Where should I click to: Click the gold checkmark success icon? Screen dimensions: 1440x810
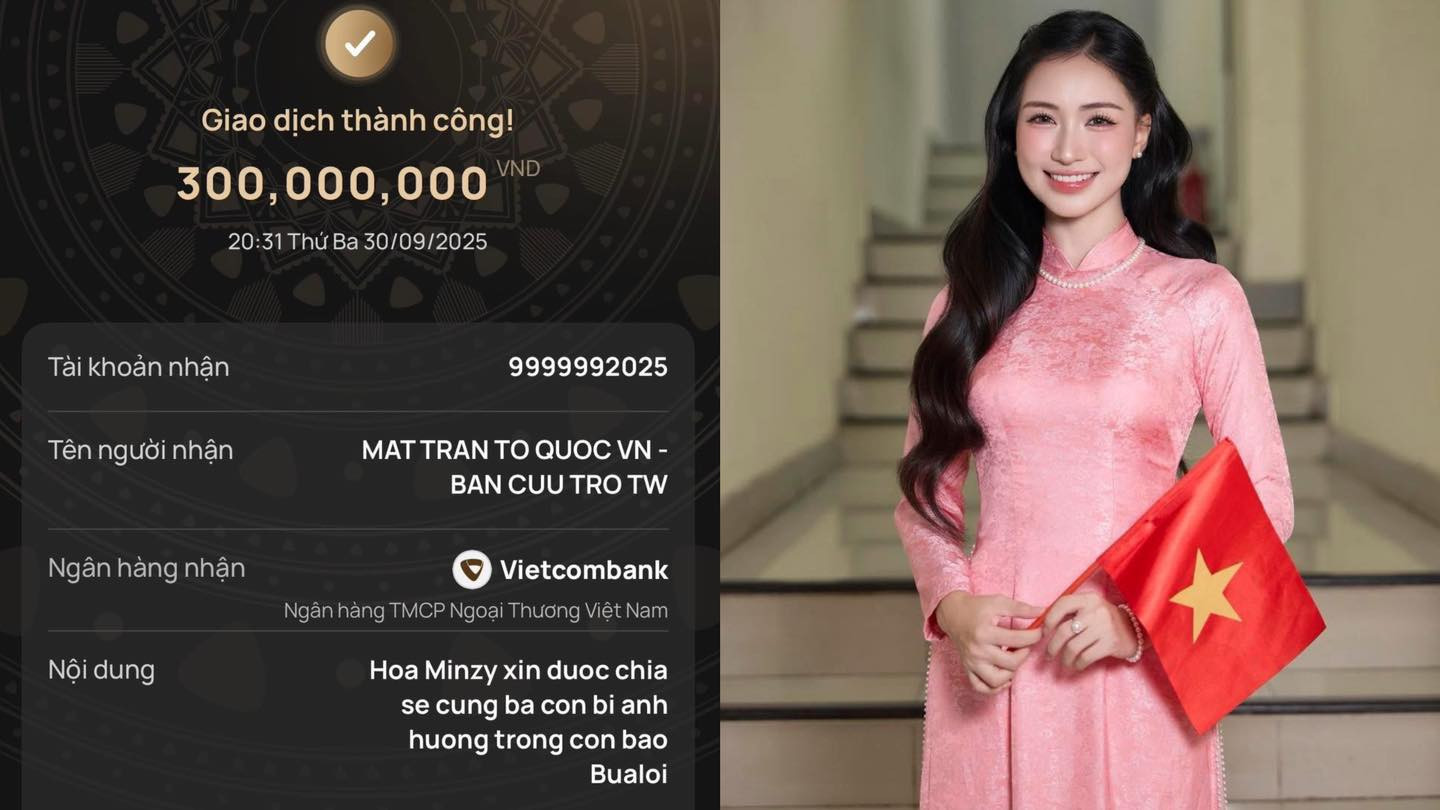click(x=360, y=43)
